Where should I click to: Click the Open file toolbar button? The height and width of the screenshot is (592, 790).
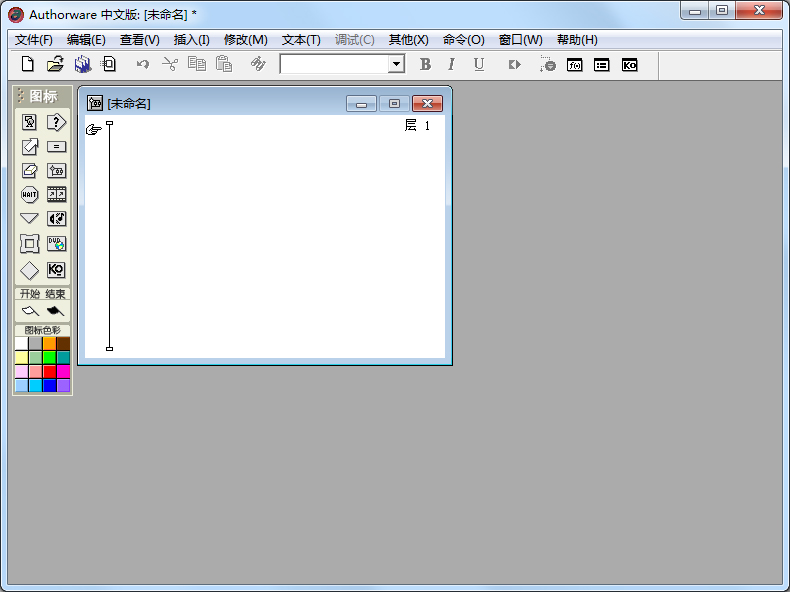[55, 64]
